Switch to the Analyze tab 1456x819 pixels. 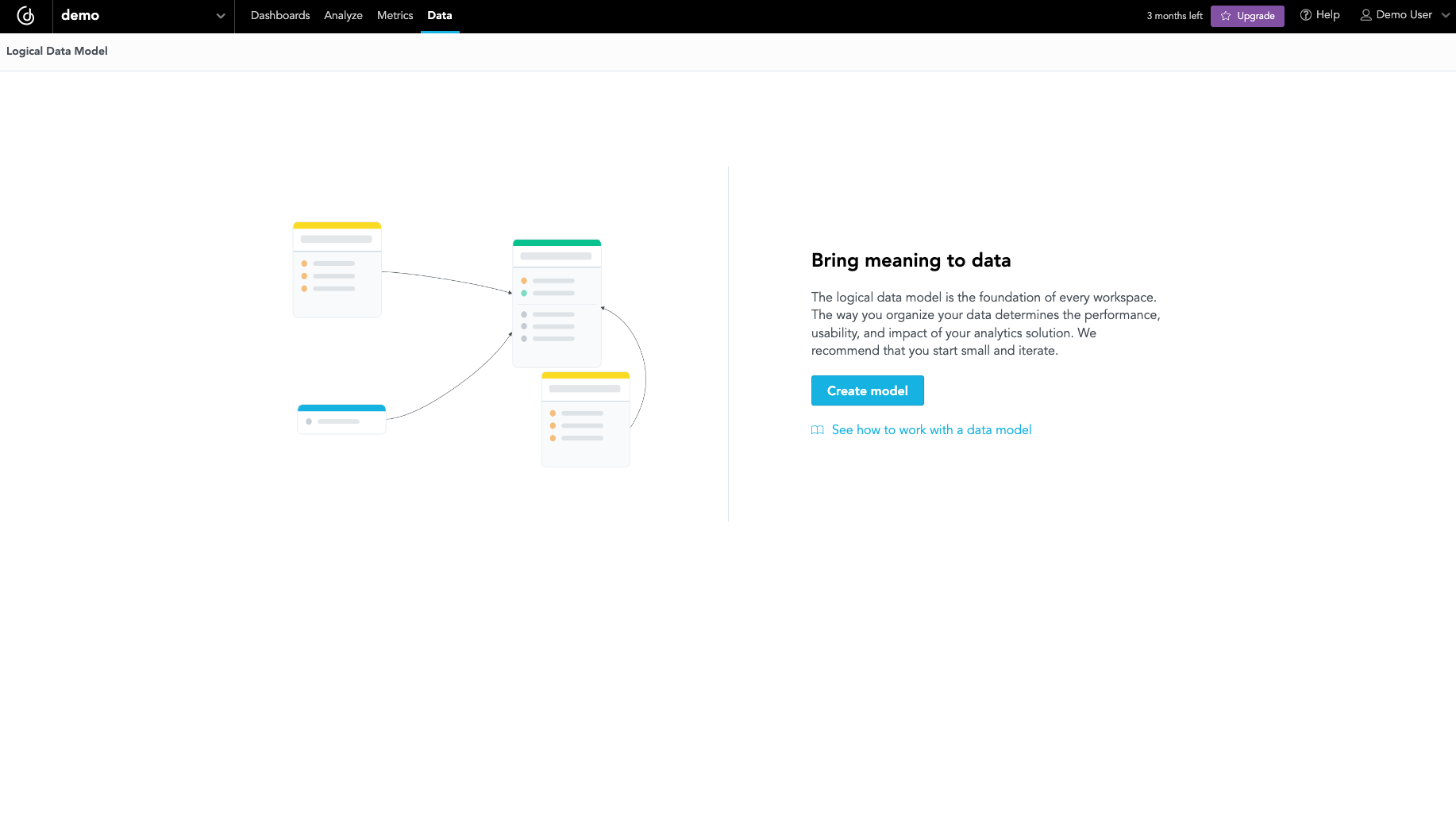(x=343, y=15)
